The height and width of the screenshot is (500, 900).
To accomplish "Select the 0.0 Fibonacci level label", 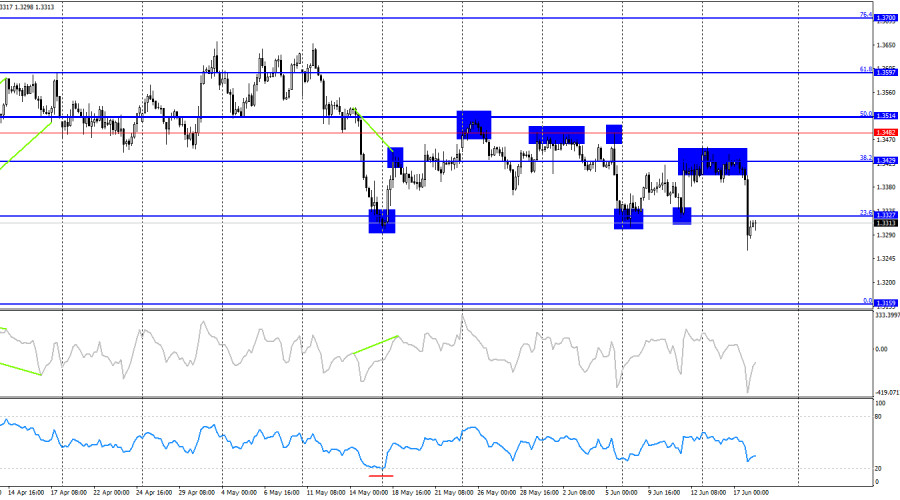I will pos(867,301).
